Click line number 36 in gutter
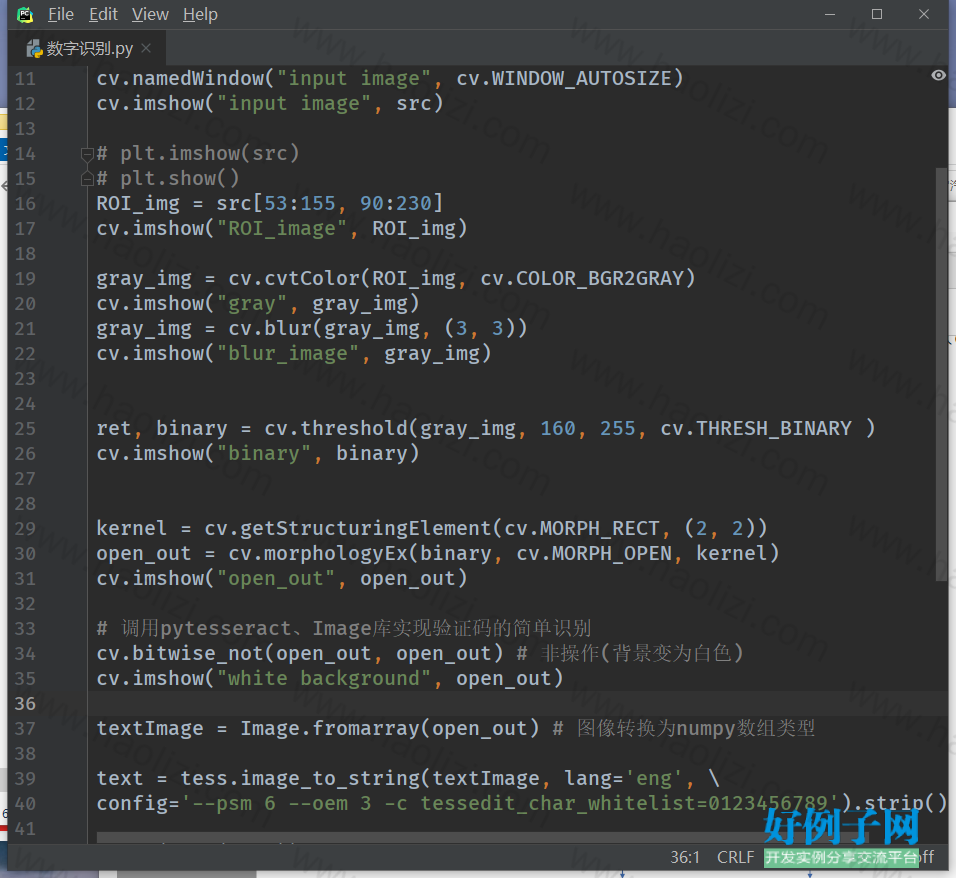Viewport: 956px width, 878px height. click(26, 704)
